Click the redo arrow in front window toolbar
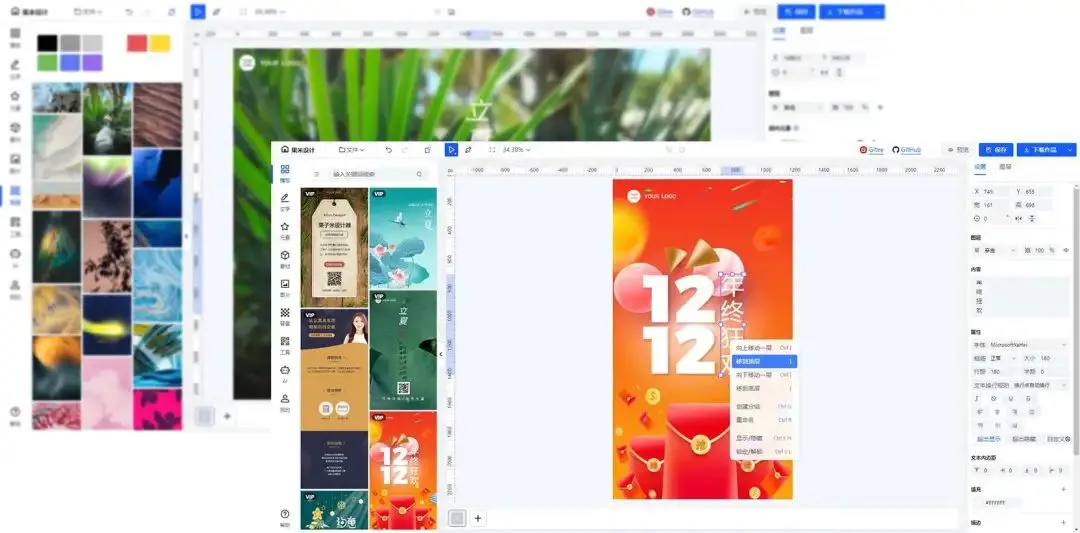The image size is (1080, 533). pyautogui.click(x=405, y=149)
